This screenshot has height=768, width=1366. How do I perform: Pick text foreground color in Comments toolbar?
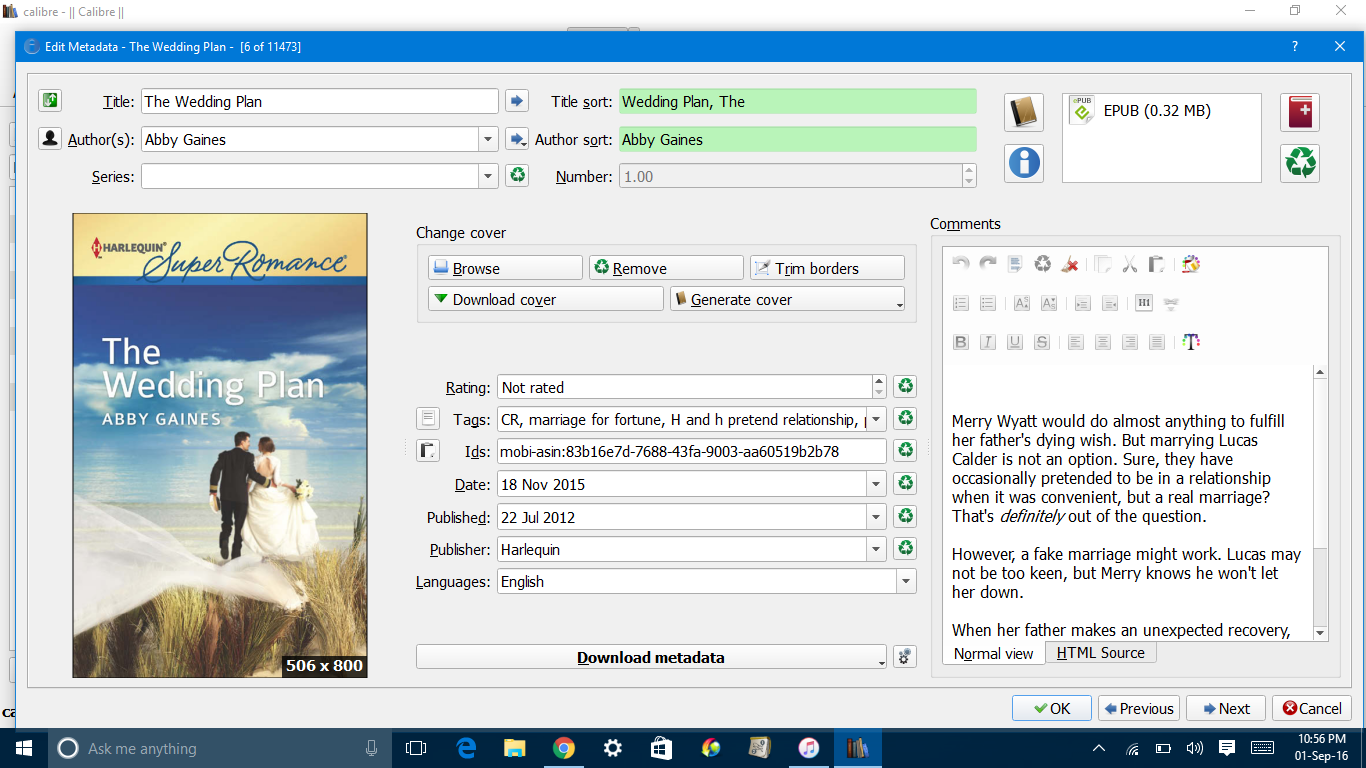pyautogui.click(x=1190, y=342)
